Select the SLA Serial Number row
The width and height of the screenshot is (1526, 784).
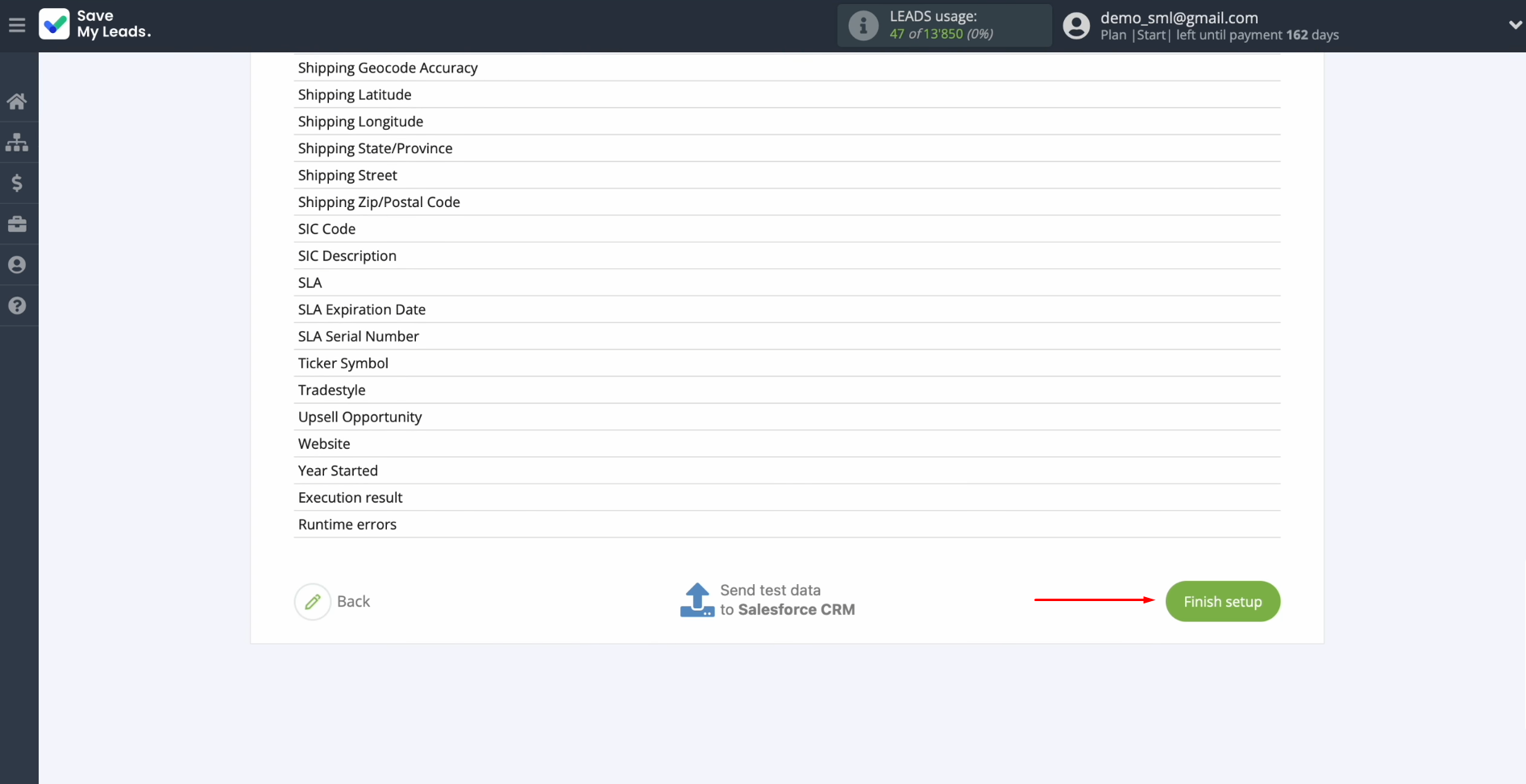point(787,336)
